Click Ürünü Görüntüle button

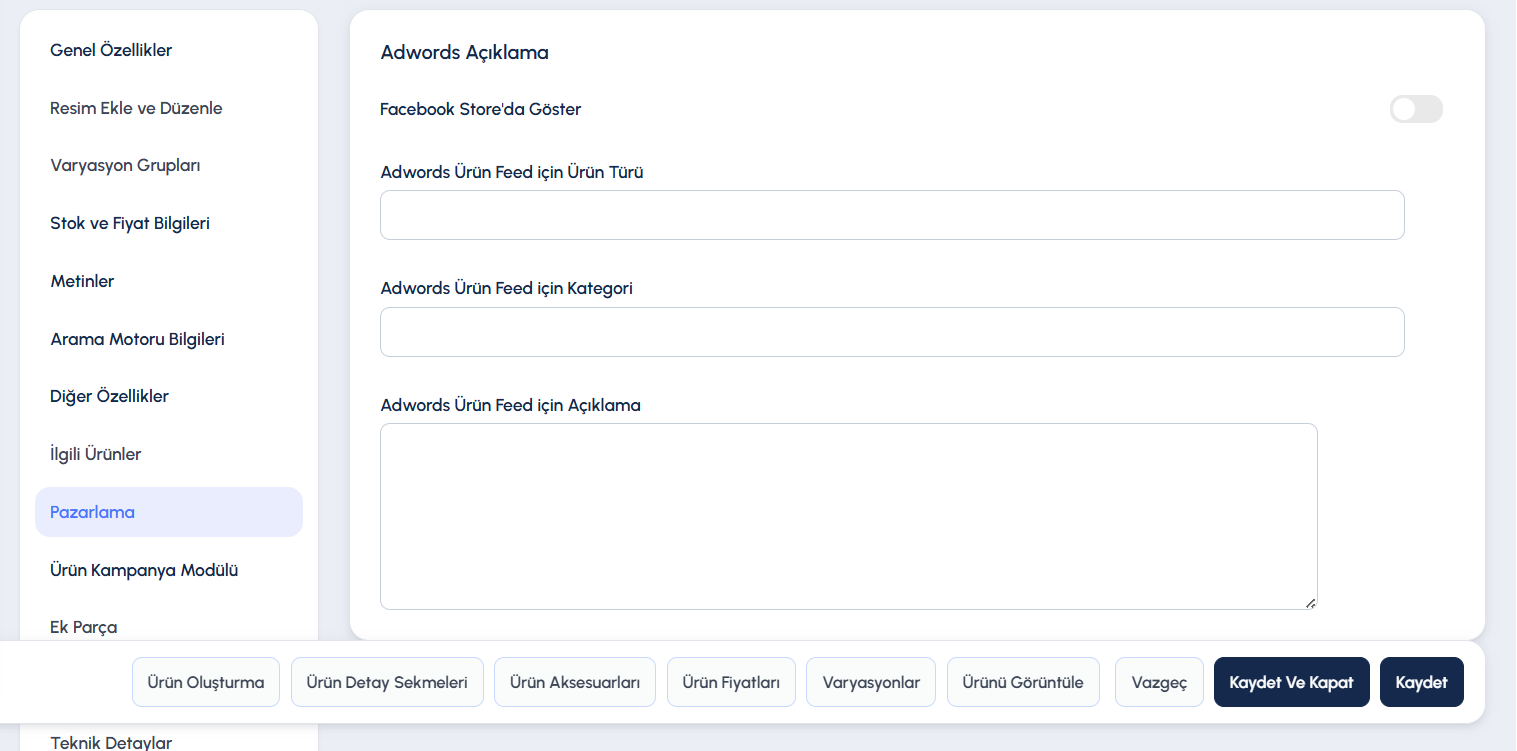tap(1023, 682)
